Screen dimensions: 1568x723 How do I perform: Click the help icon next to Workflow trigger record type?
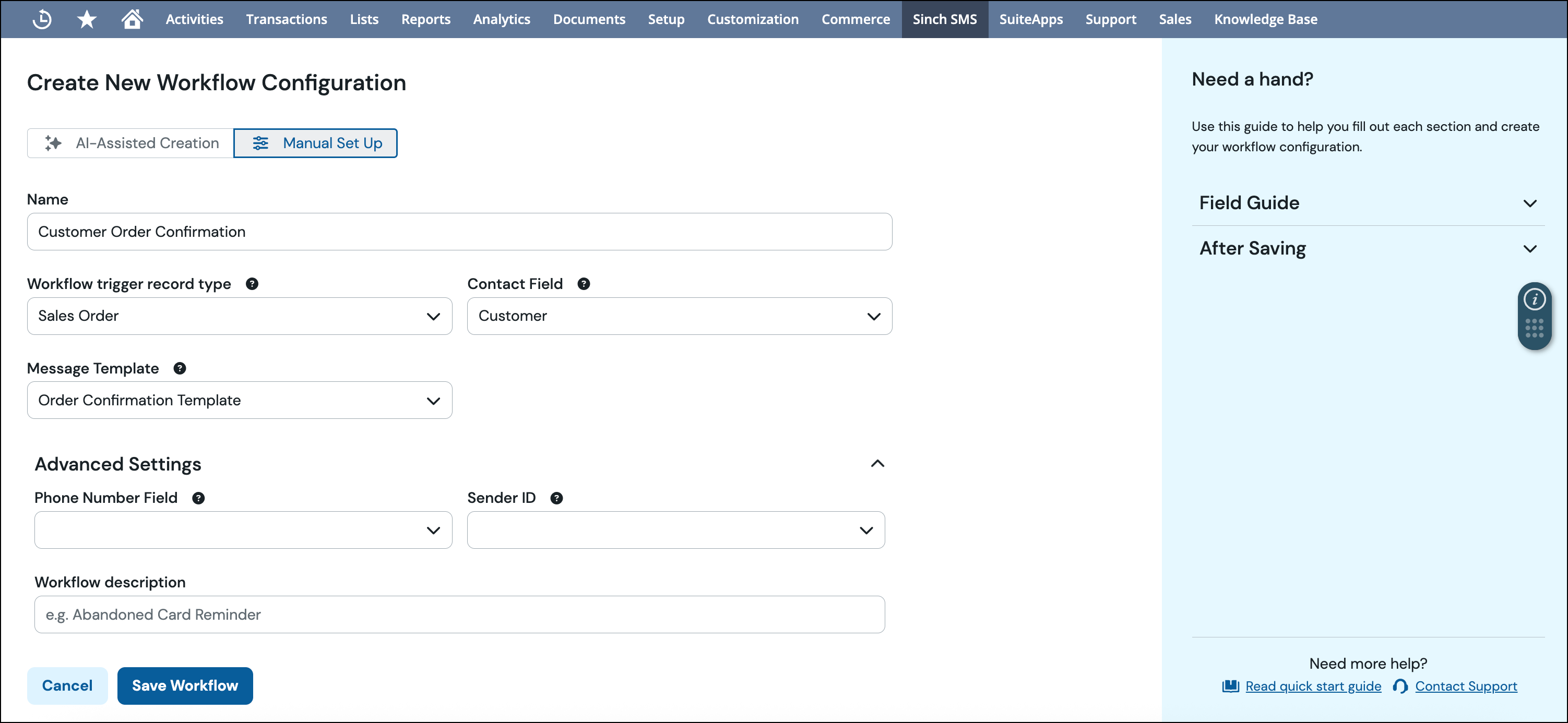click(252, 283)
